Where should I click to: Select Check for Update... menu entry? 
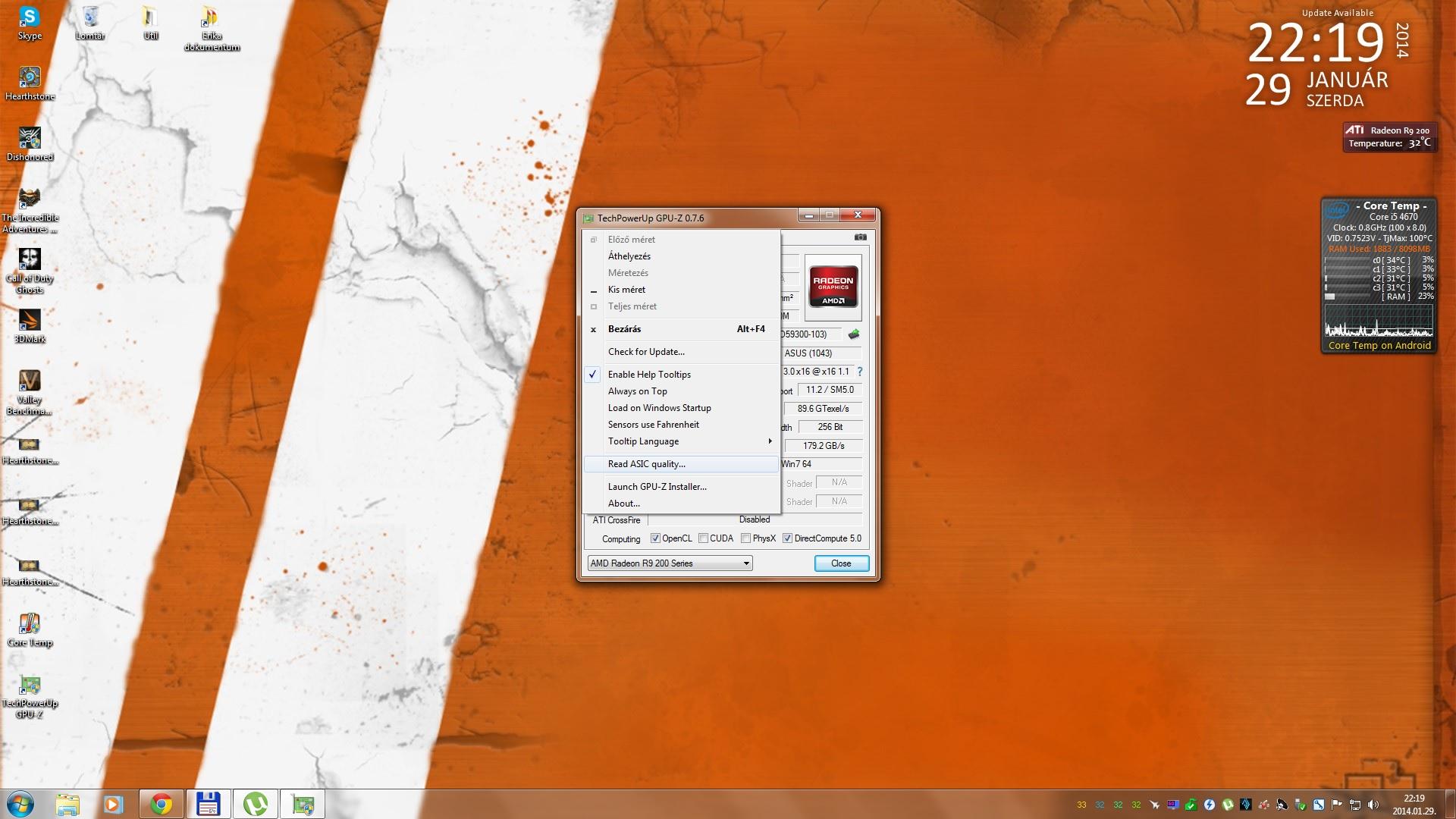pos(681,352)
